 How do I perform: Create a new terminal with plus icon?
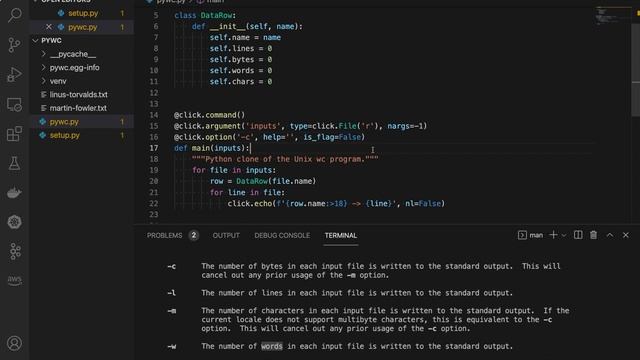pos(553,235)
